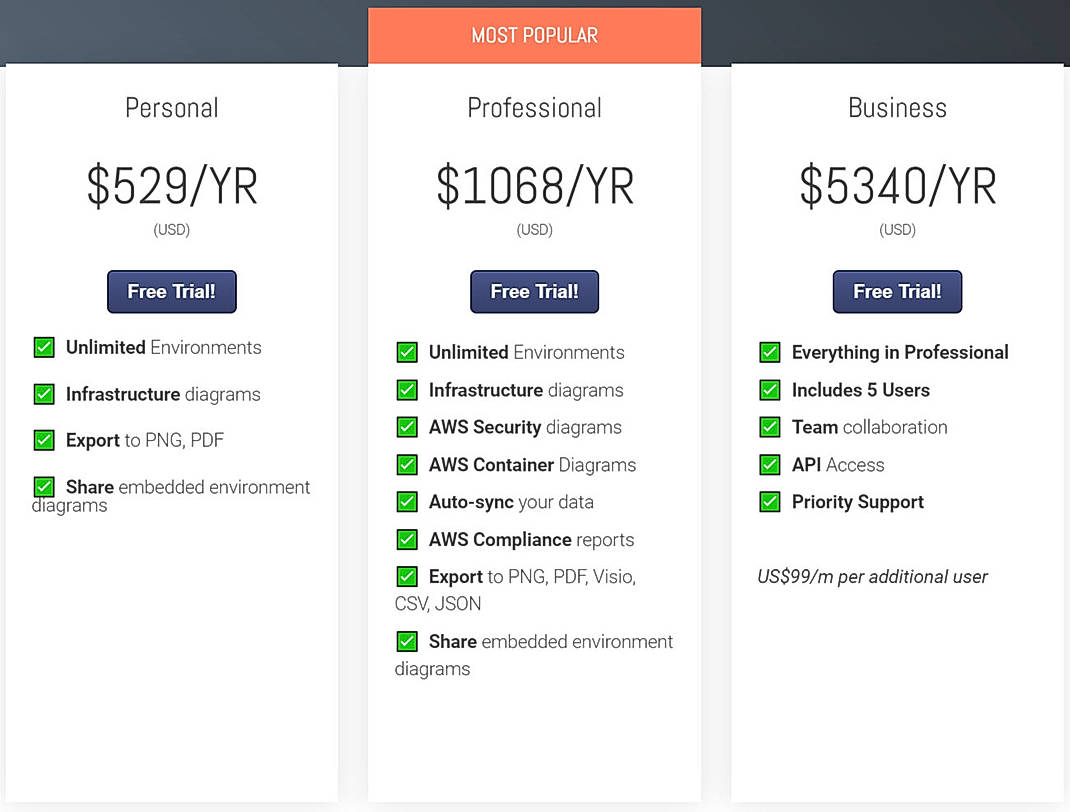
Task: Click the AWS Security diagrams text
Action: [525, 427]
